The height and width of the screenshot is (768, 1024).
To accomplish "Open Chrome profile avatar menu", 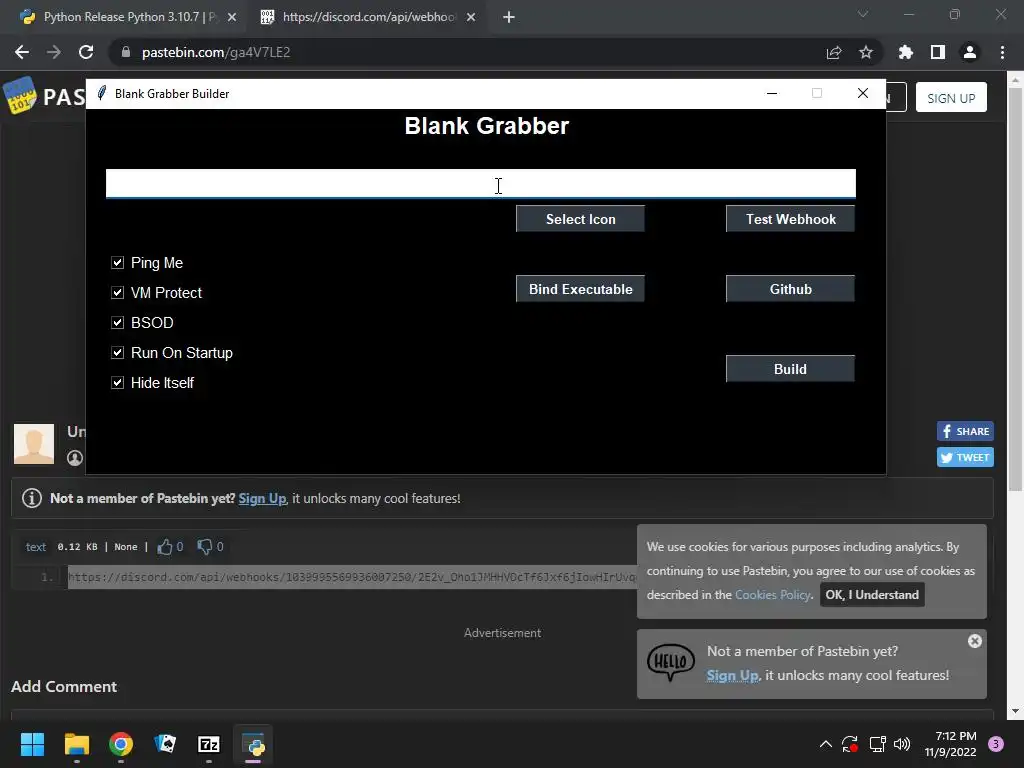I will (970, 52).
